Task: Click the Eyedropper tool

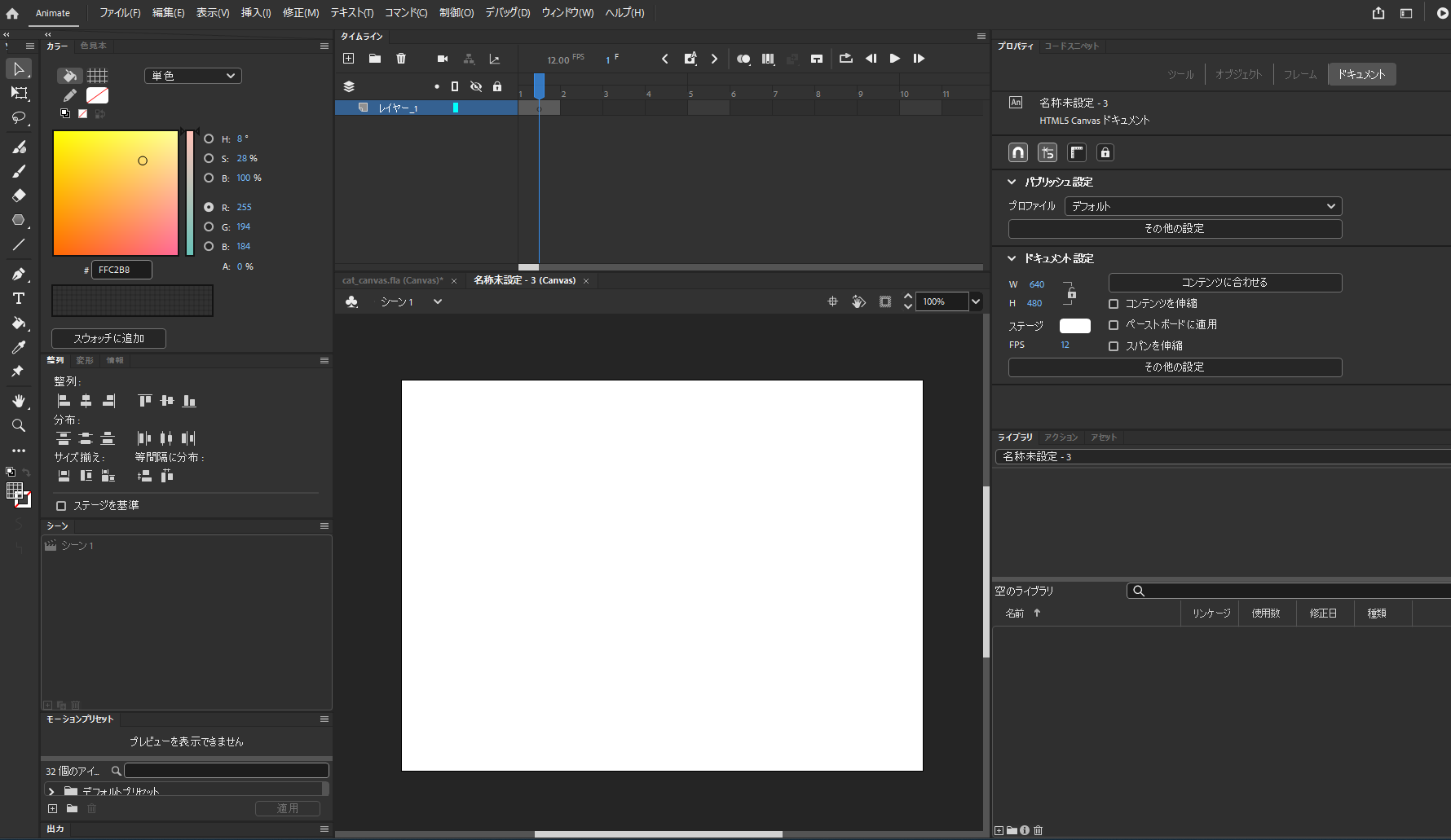Action: [18, 347]
